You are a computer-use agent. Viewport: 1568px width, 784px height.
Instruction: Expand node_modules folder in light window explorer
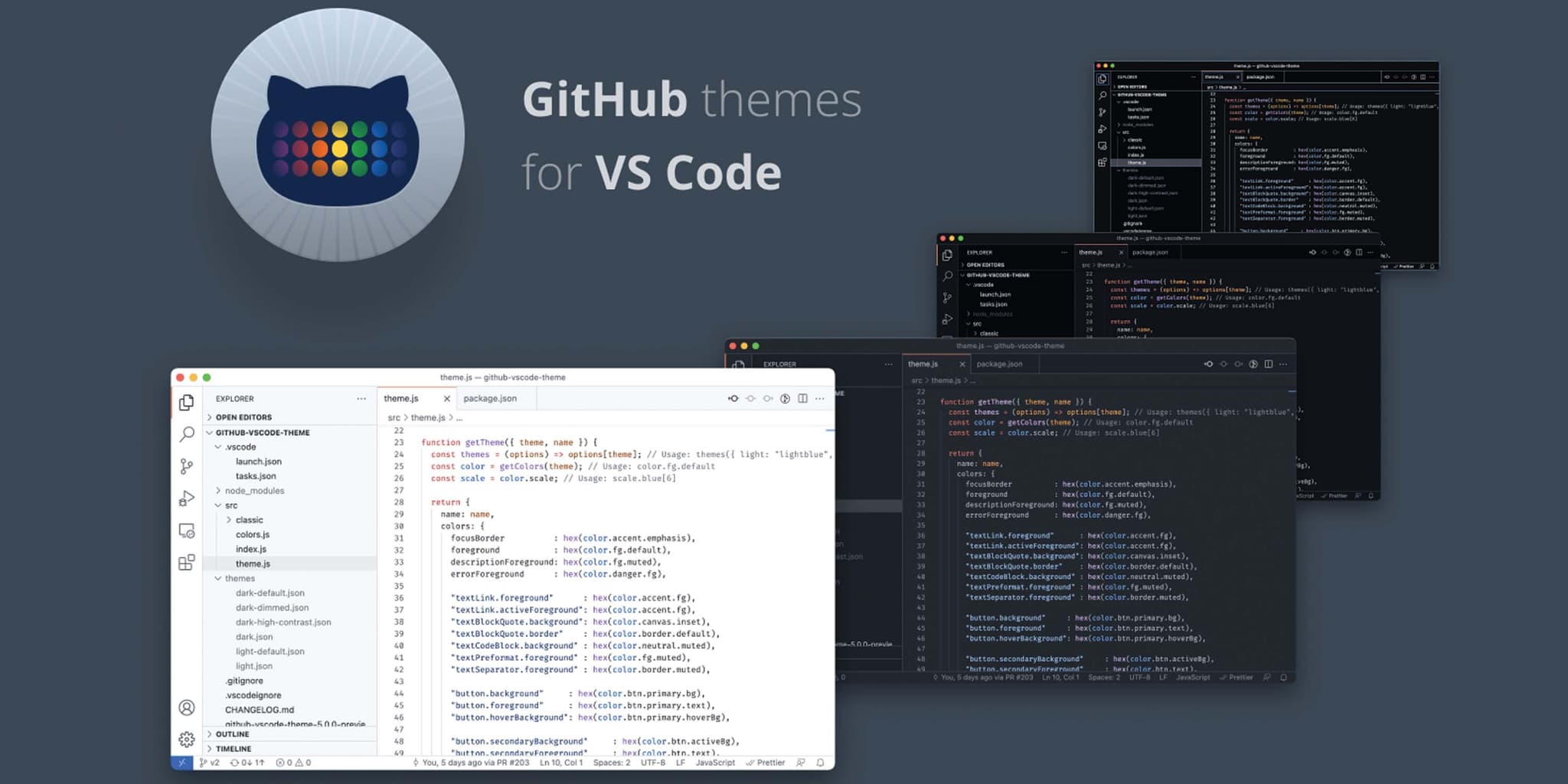pyautogui.click(x=253, y=491)
